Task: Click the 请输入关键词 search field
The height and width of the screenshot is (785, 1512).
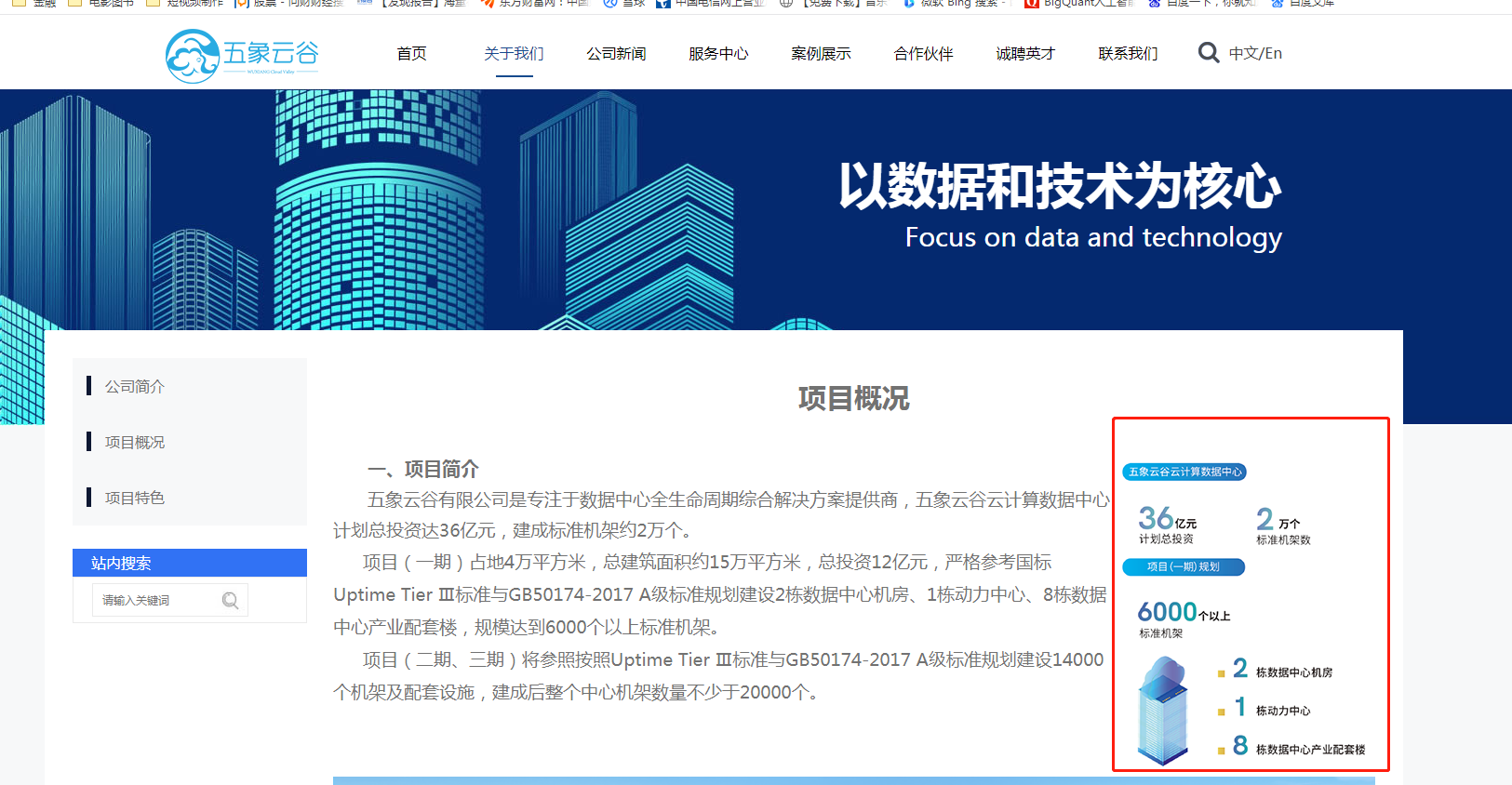Action: (169, 600)
